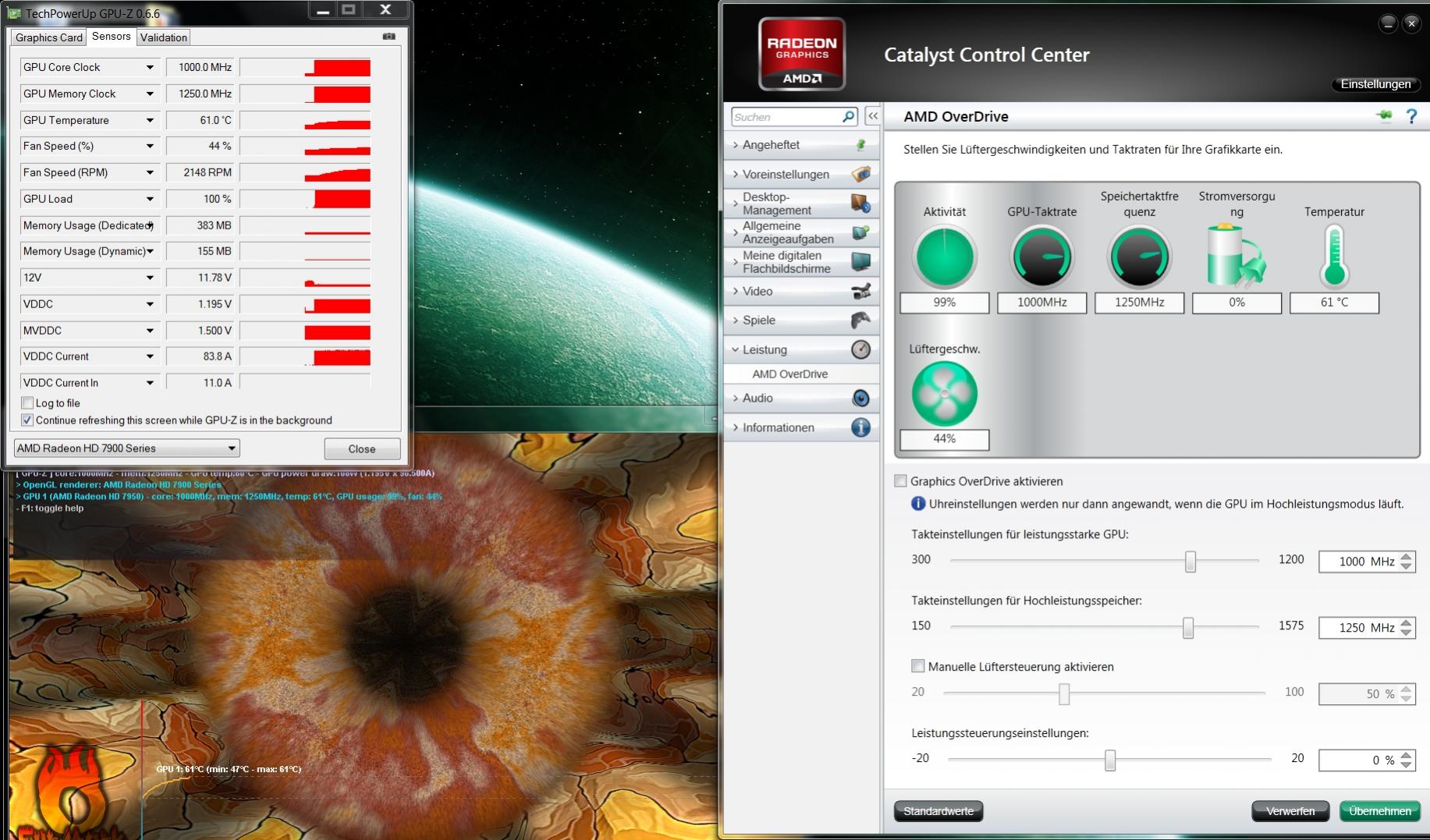Click the Informationen info icon
1430x840 pixels.
tap(861, 427)
